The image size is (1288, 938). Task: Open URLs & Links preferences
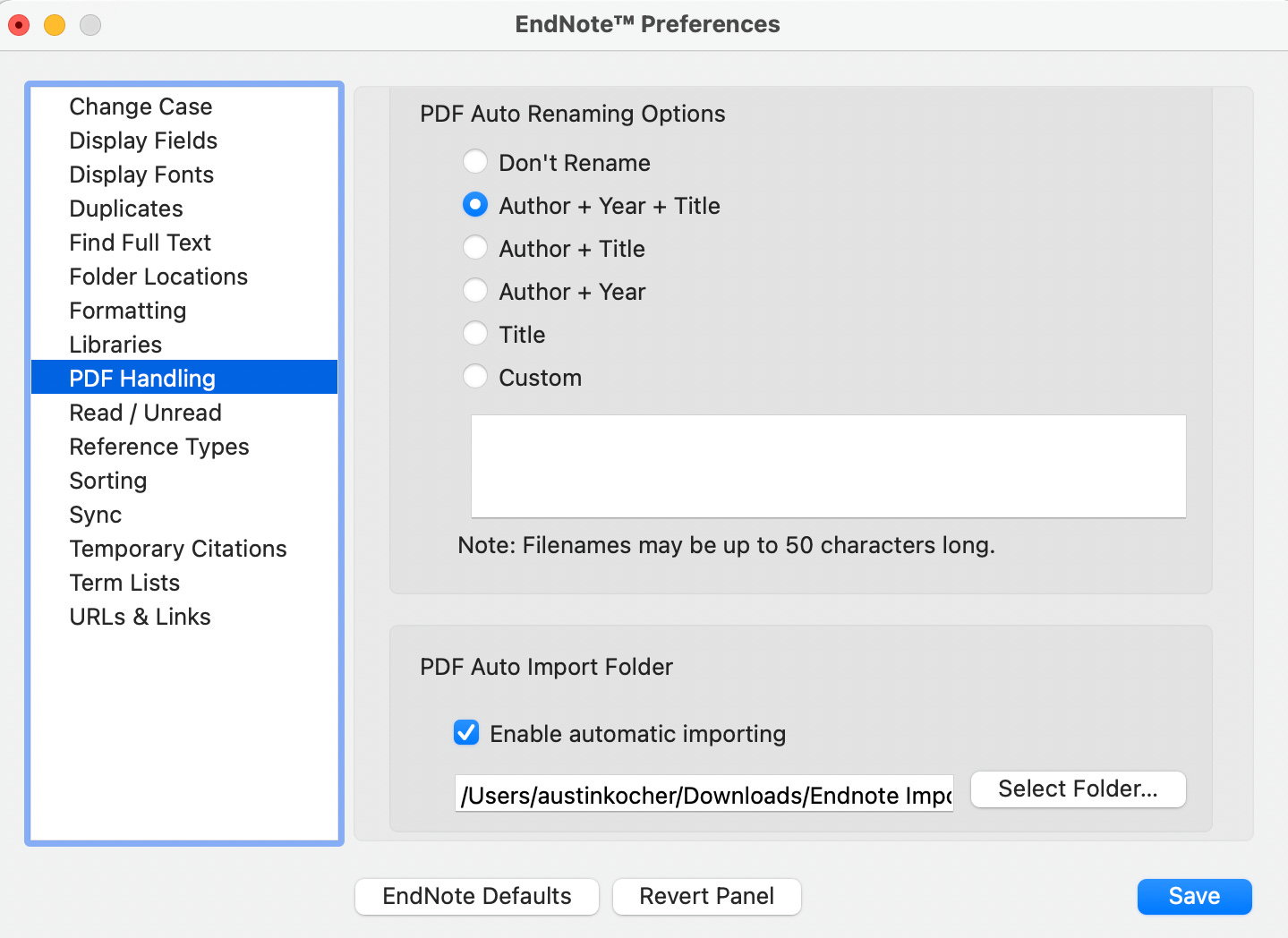pos(184,617)
